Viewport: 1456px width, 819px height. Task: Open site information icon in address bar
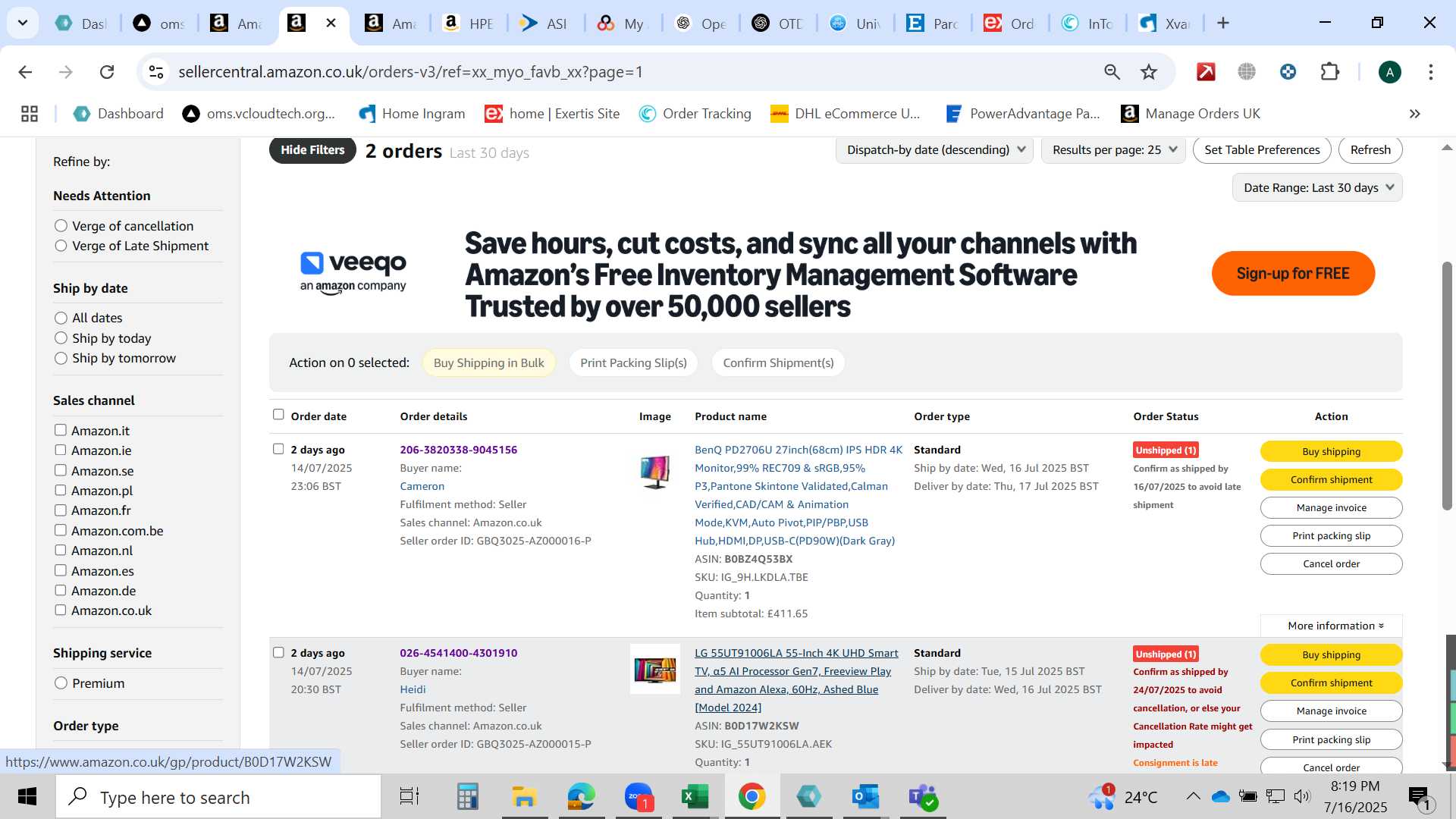point(156,72)
